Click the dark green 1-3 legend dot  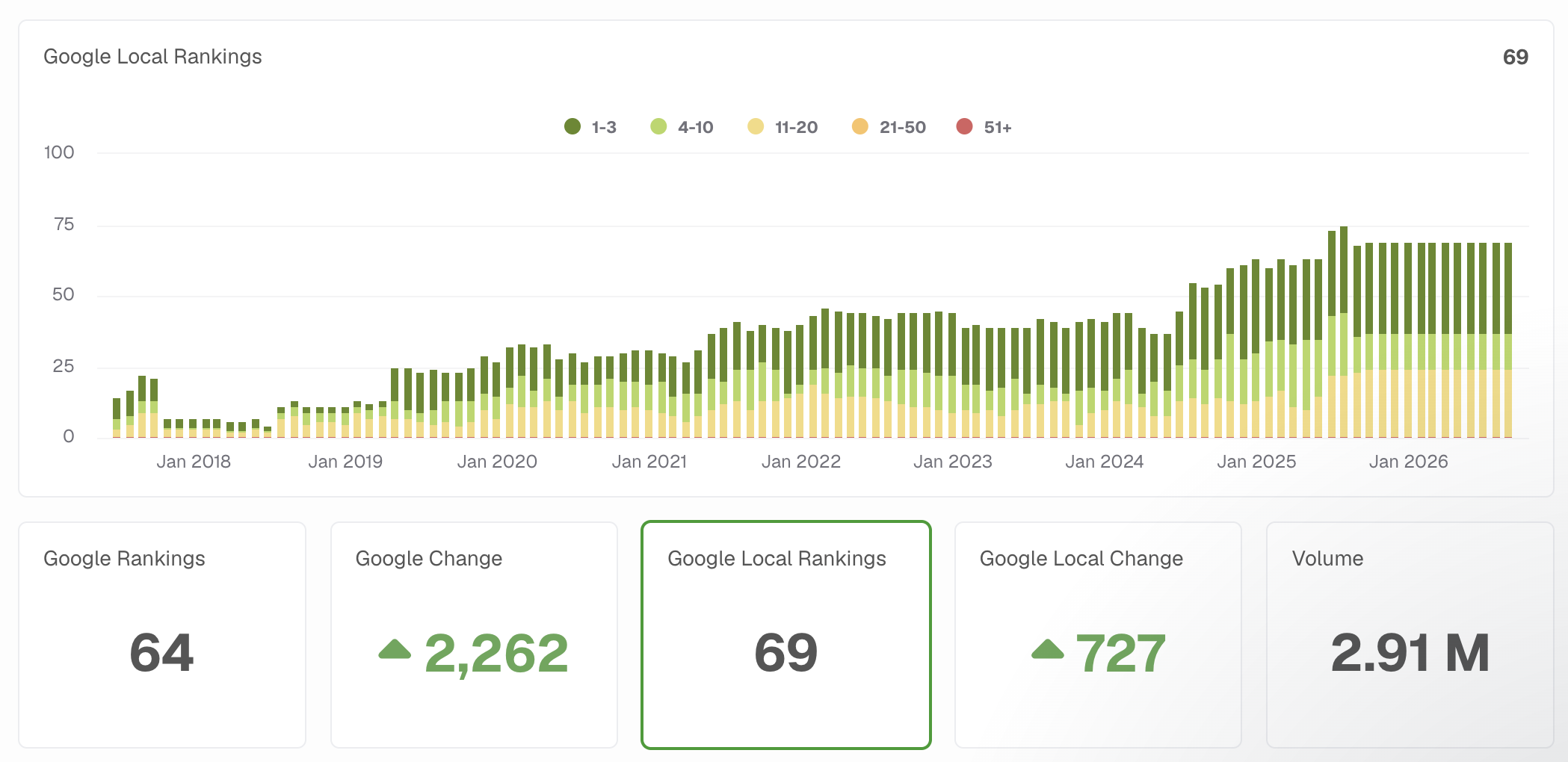pyautogui.click(x=572, y=126)
